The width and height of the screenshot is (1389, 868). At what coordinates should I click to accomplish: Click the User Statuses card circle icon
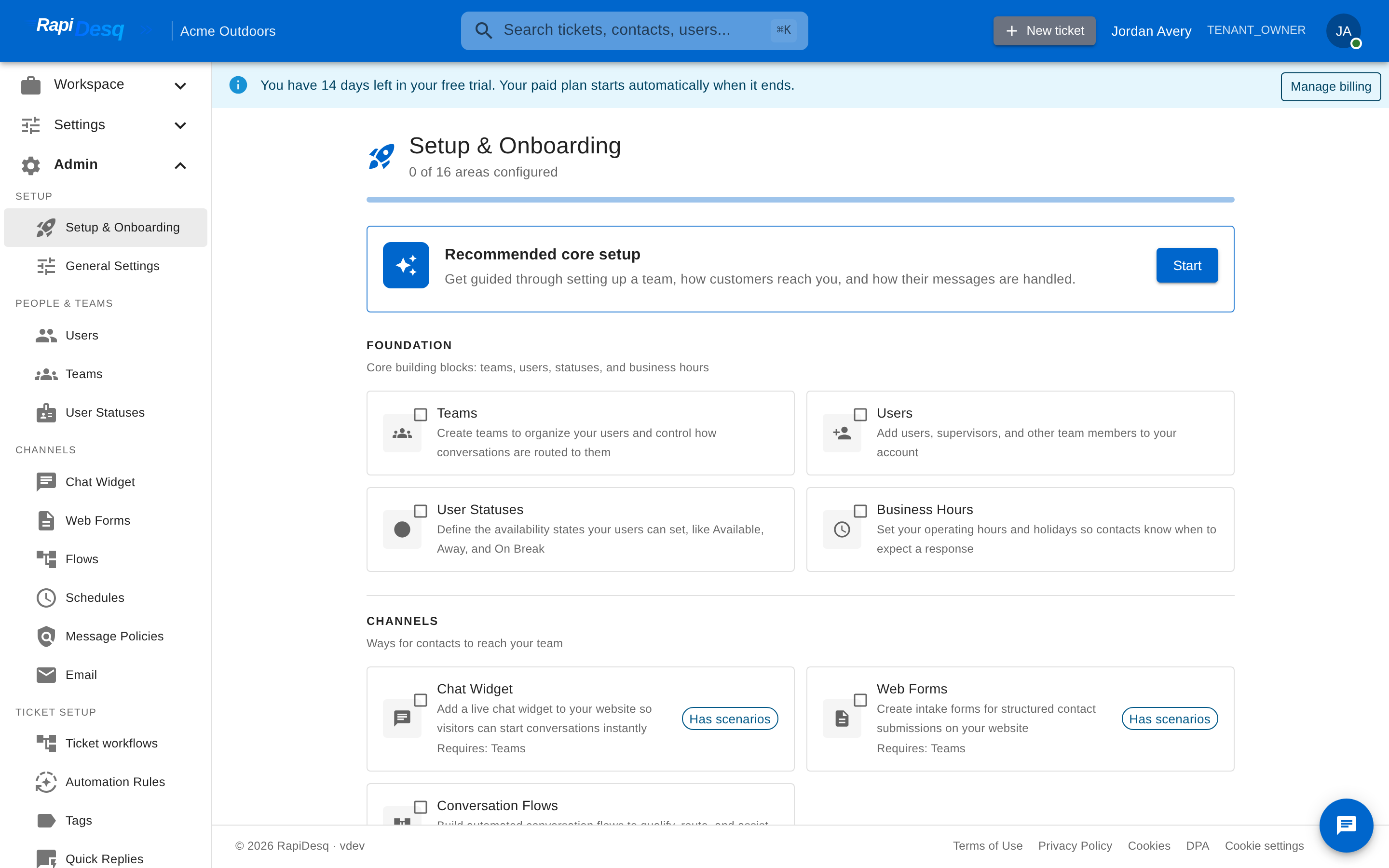click(x=402, y=529)
